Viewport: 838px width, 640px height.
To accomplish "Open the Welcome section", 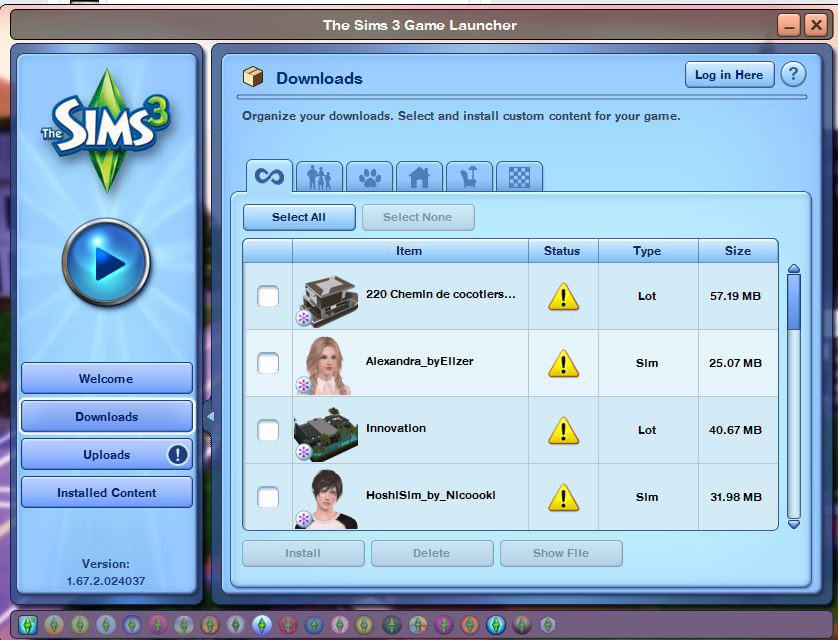I will coord(106,379).
